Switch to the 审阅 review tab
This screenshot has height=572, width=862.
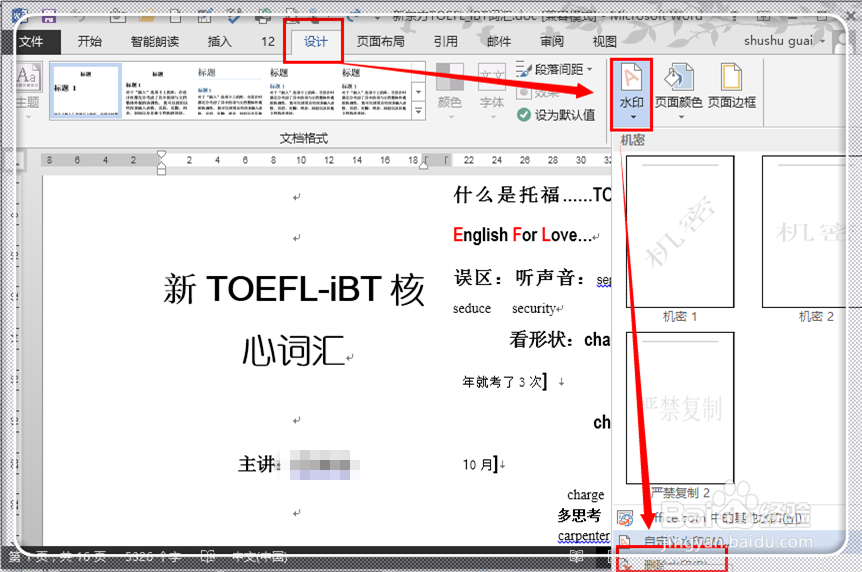[551, 41]
